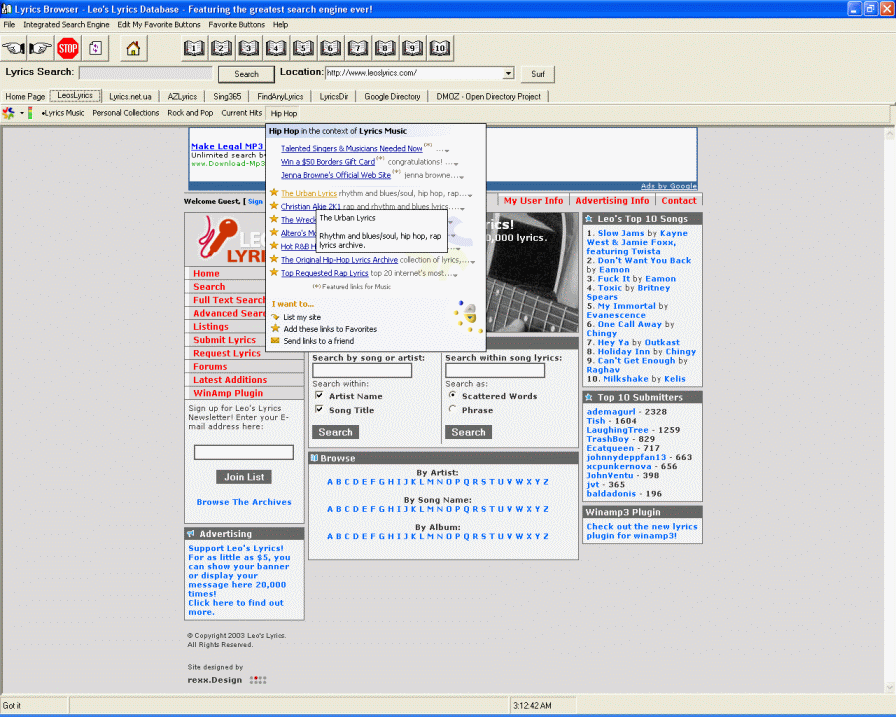The image size is (896, 717).
Task: Open Edit My Favorite Buttons menu
Action: click(159, 25)
